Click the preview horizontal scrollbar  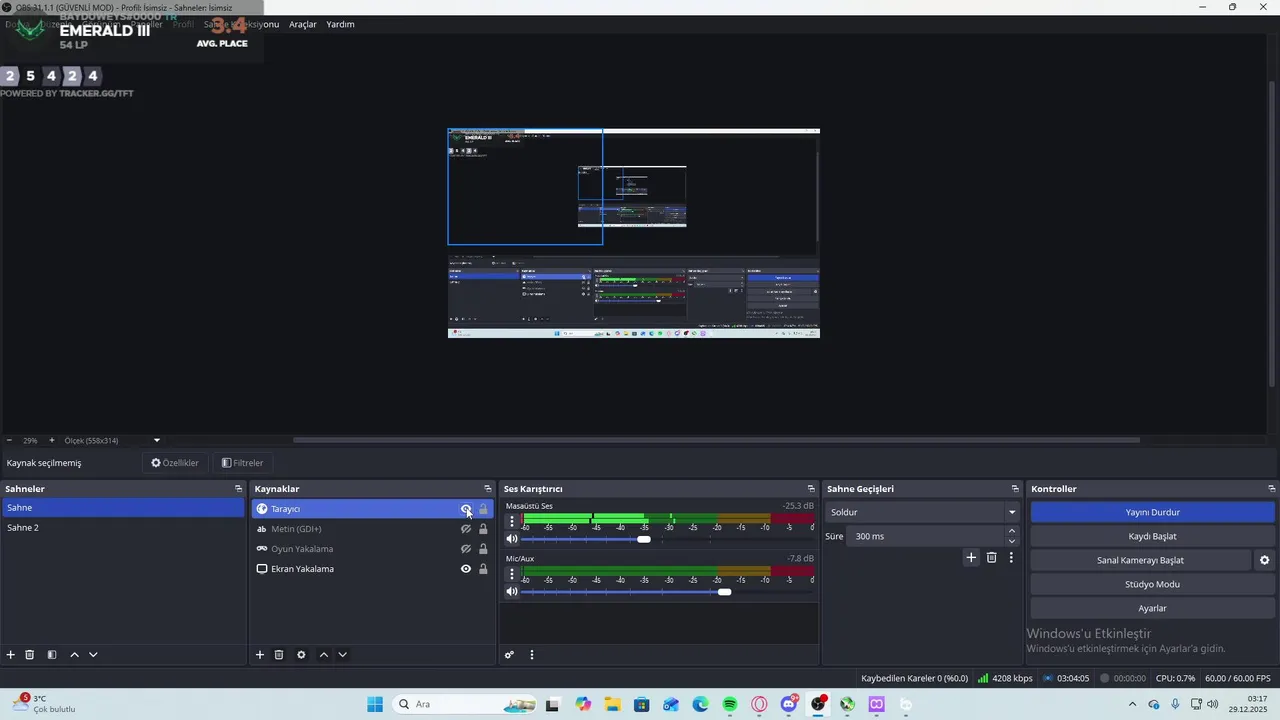716,440
